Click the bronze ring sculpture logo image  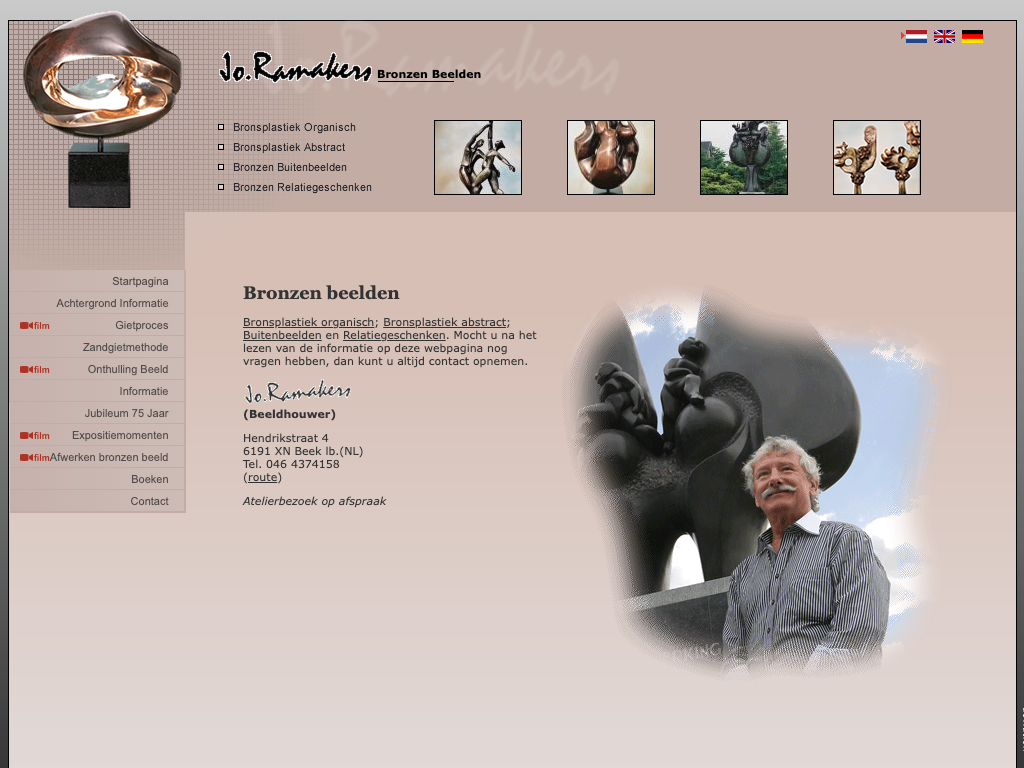click(x=100, y=108)
